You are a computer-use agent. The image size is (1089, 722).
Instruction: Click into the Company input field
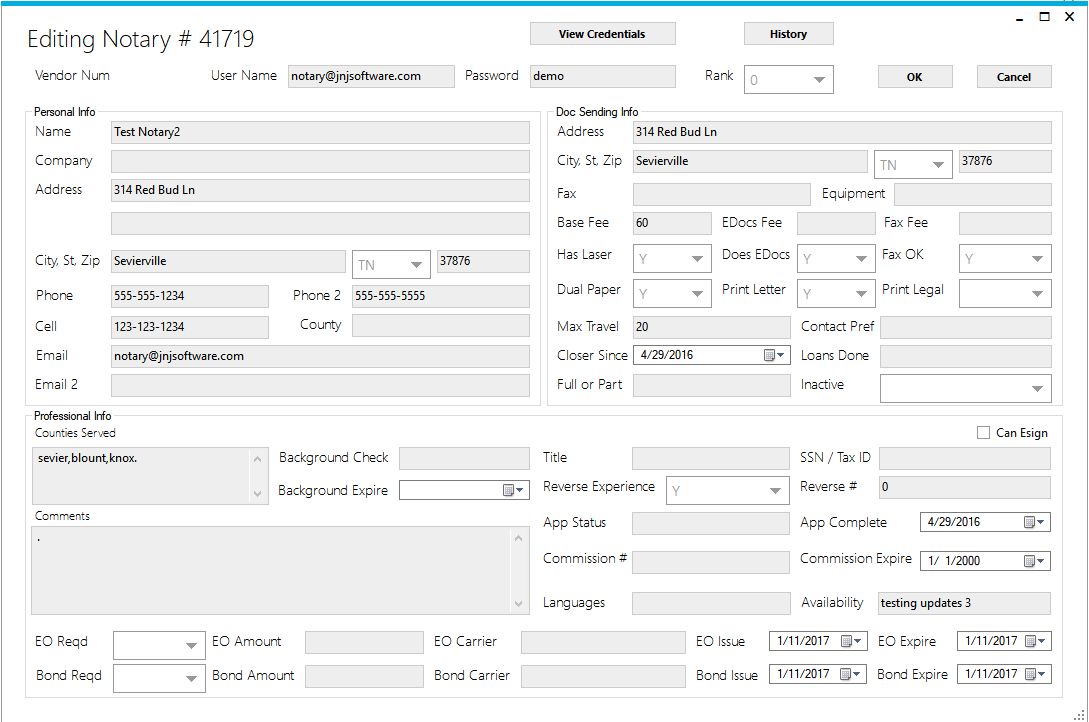(320, 162)
